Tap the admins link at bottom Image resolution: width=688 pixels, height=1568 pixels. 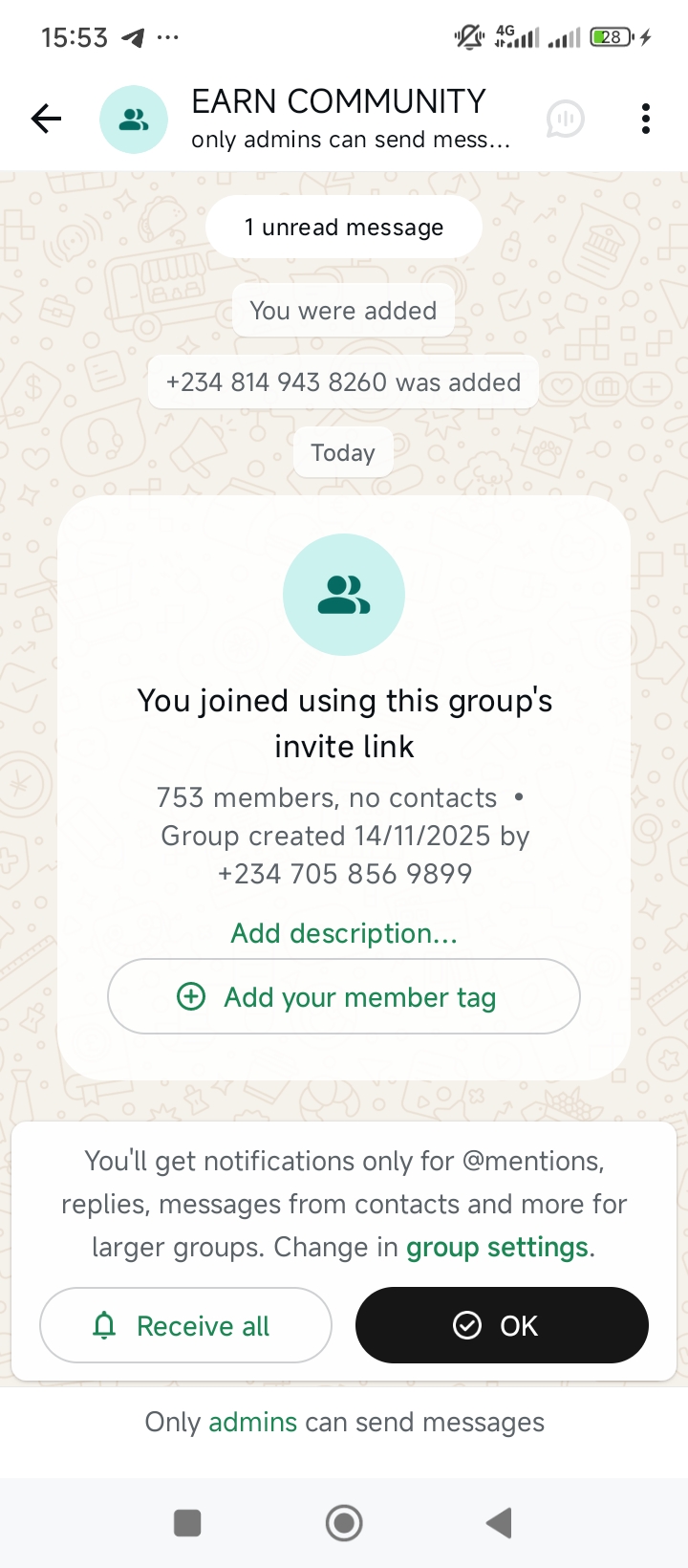252,1422
